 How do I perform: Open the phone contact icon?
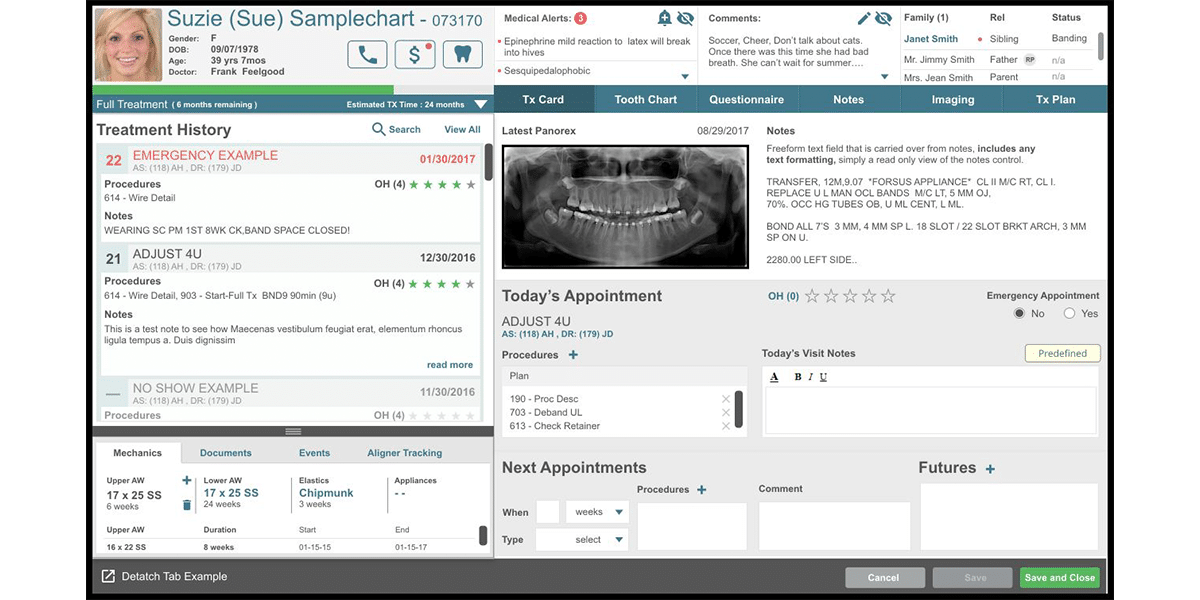tap(367, 53)
